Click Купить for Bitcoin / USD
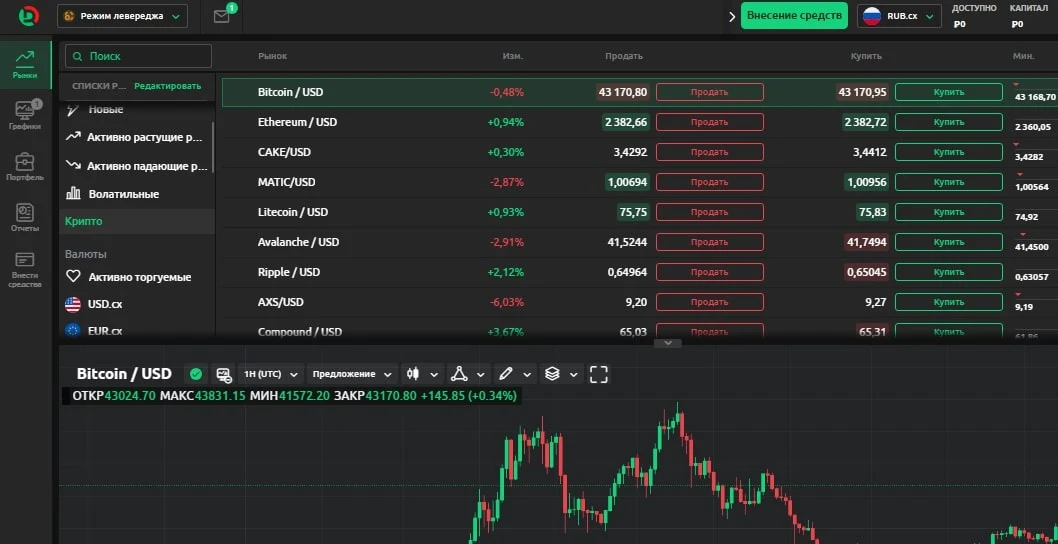 (949, 92)
